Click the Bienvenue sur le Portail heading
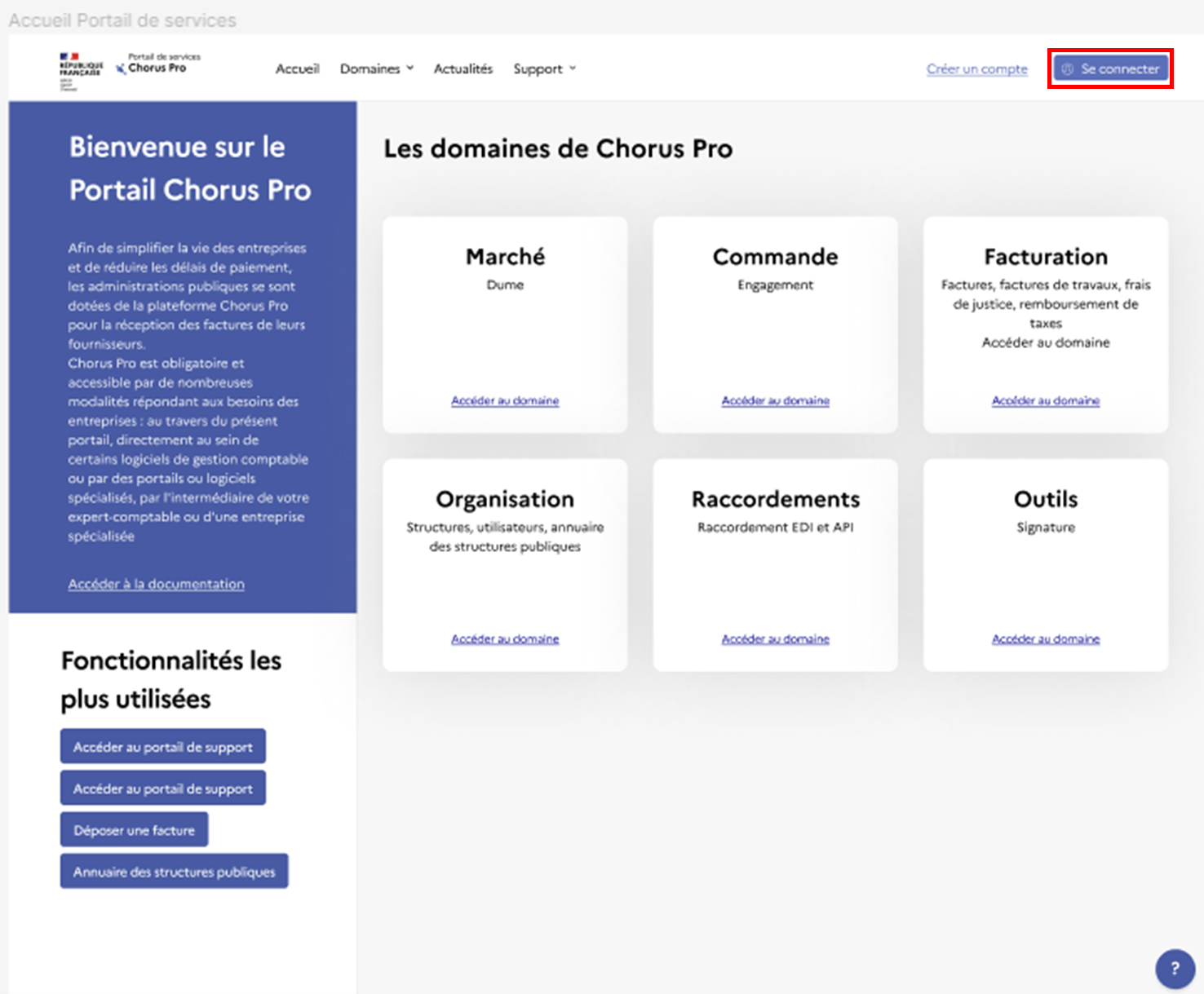Image resolution: width=1204 pixels, height=994 pixels. pyautogui.click(x=190, y=168)
